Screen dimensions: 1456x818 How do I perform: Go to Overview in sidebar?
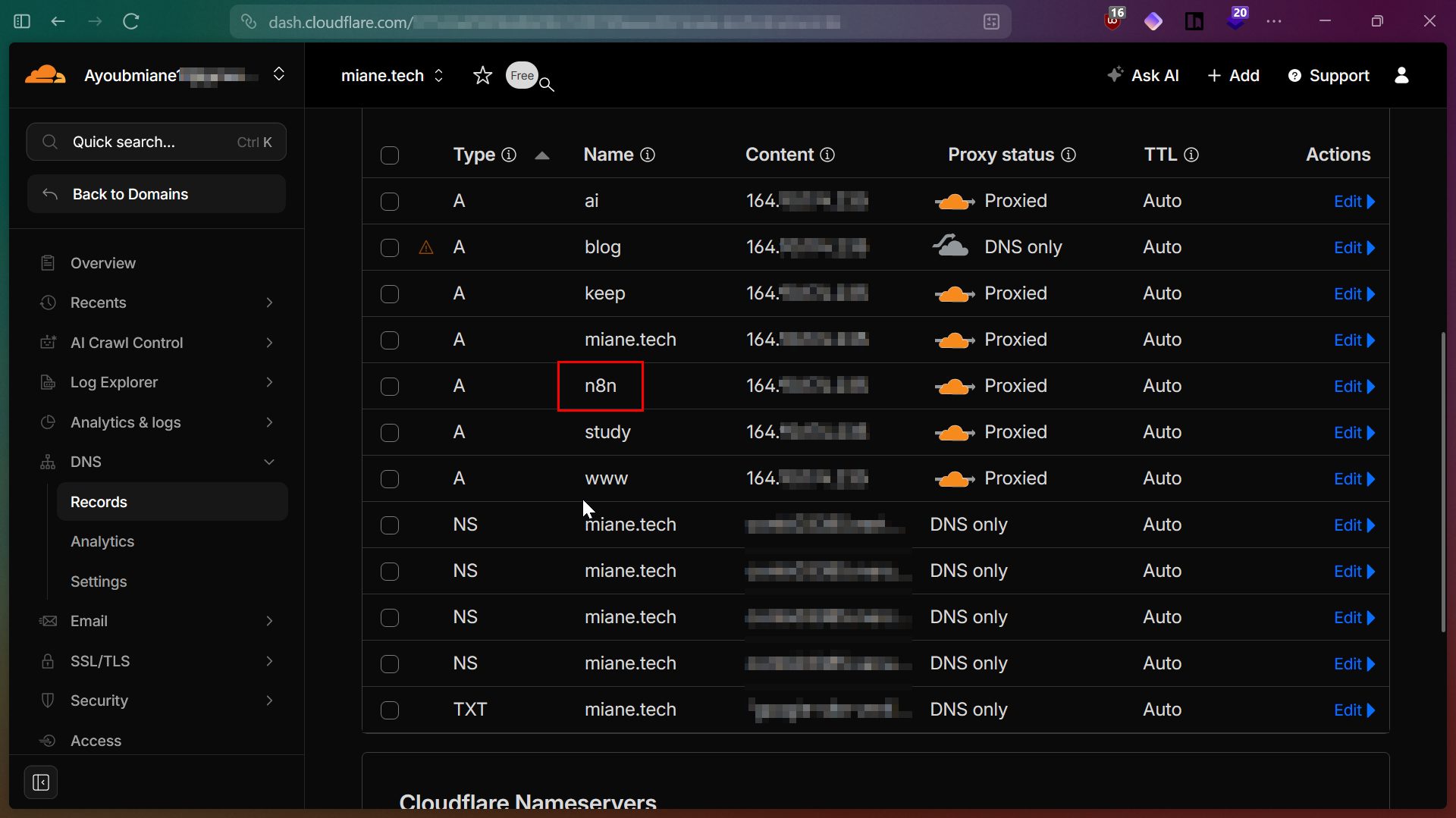[x=103, y=263]
